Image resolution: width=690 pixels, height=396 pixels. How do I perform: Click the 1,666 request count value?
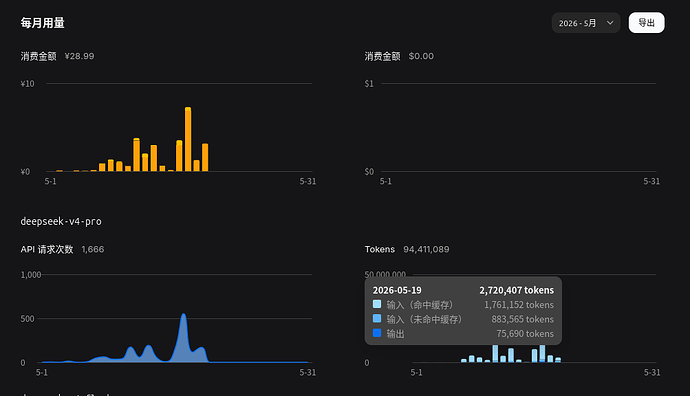click(x=93, y=249)
